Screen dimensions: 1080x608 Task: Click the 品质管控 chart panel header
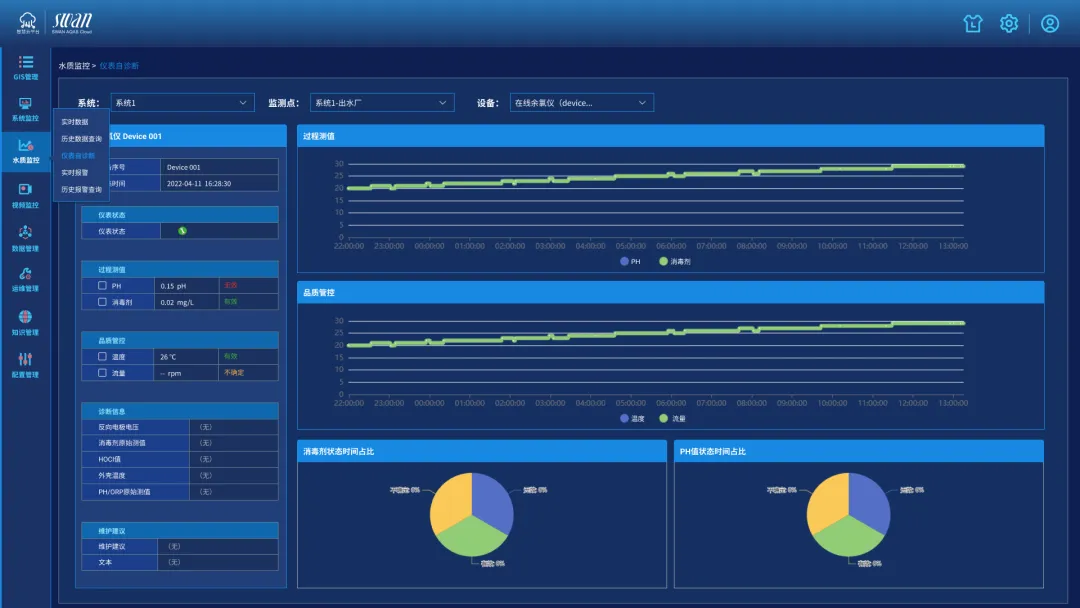(670, 293)
